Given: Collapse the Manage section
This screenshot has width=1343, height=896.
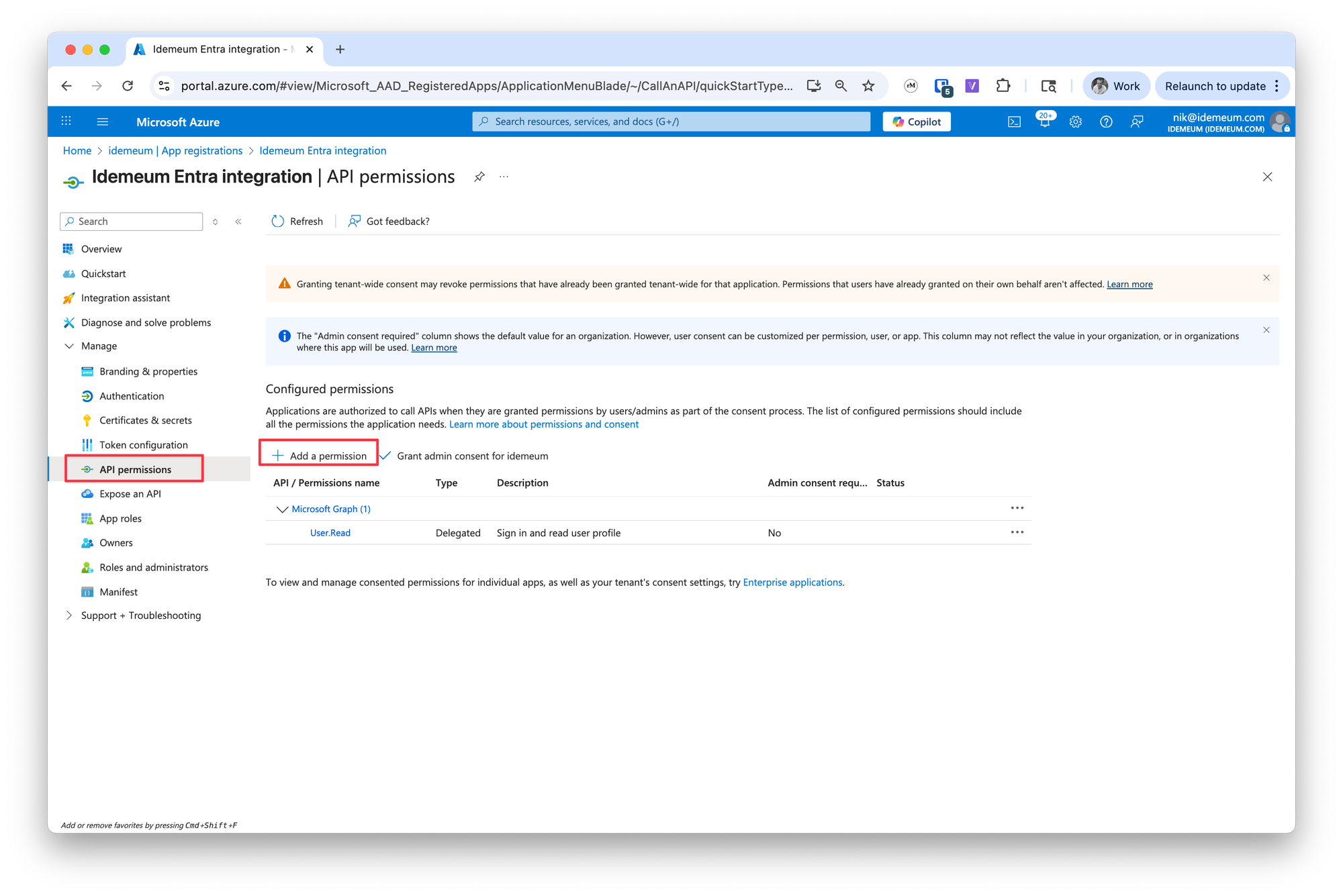Looking at the screenshot, I should point(68,346).
